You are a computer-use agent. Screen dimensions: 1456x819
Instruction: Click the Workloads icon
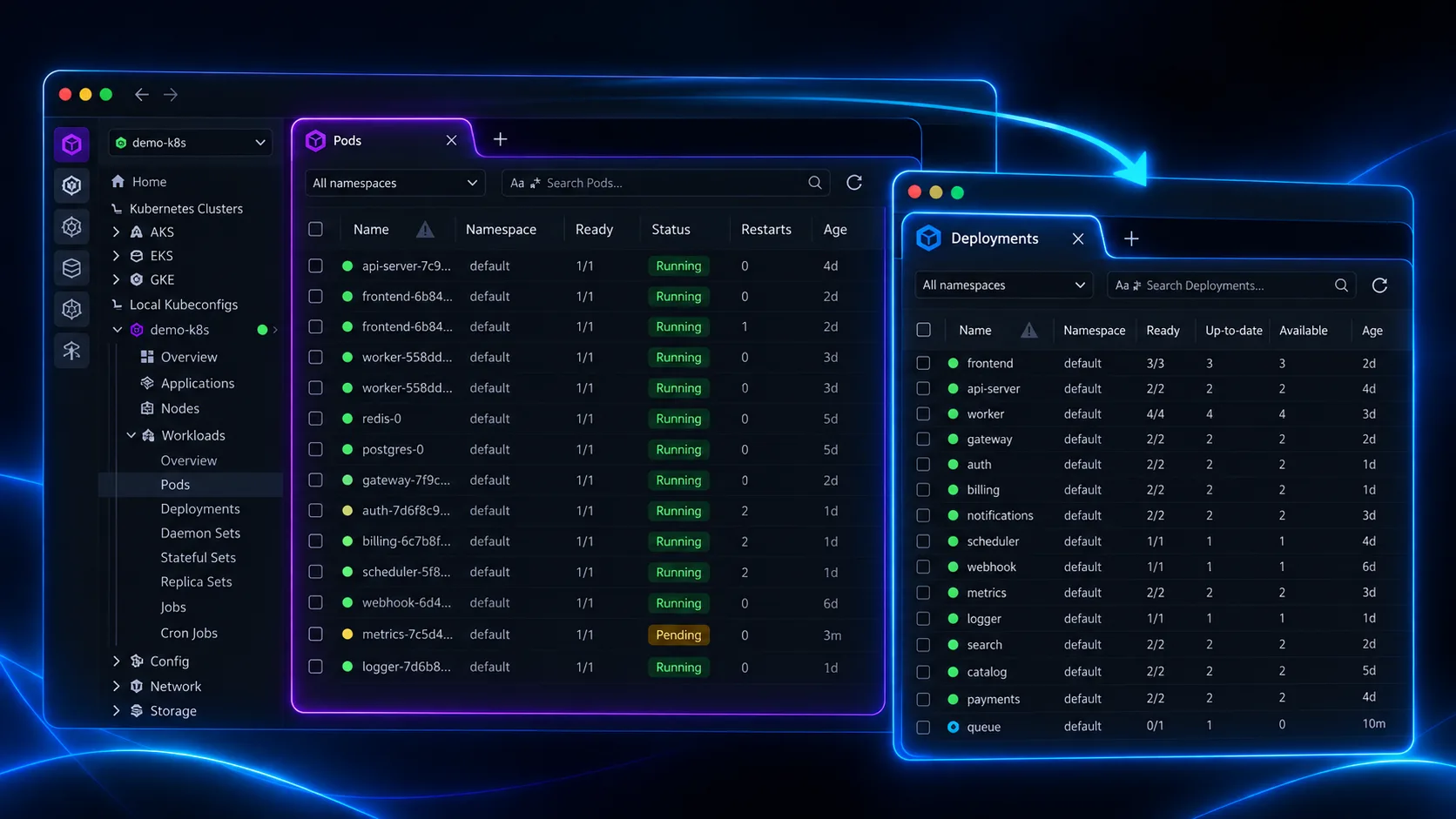click(x=148, y=435)
